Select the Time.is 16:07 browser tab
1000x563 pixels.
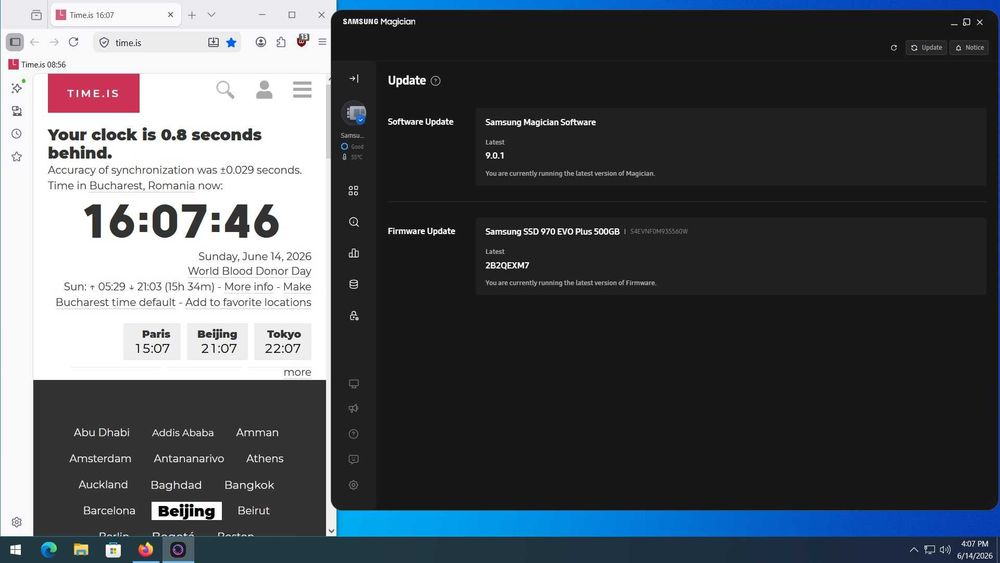(x=115, y=15)
